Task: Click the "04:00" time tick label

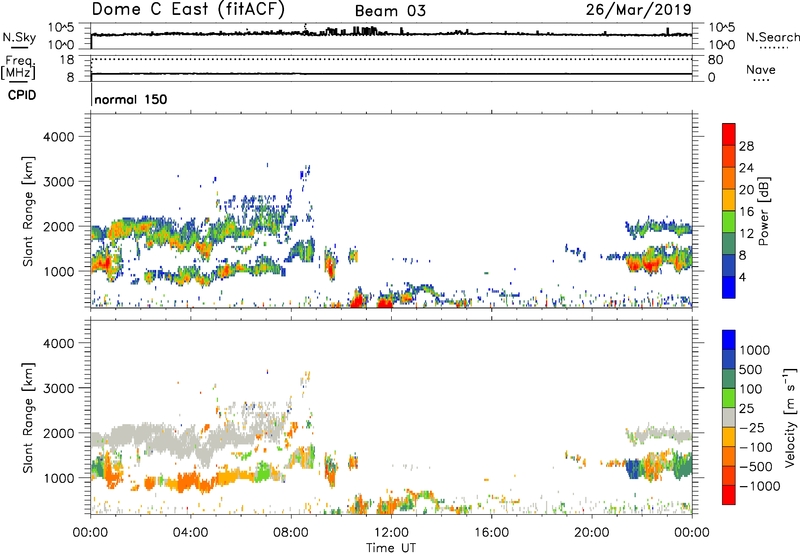Action: [x=190, y=533]
